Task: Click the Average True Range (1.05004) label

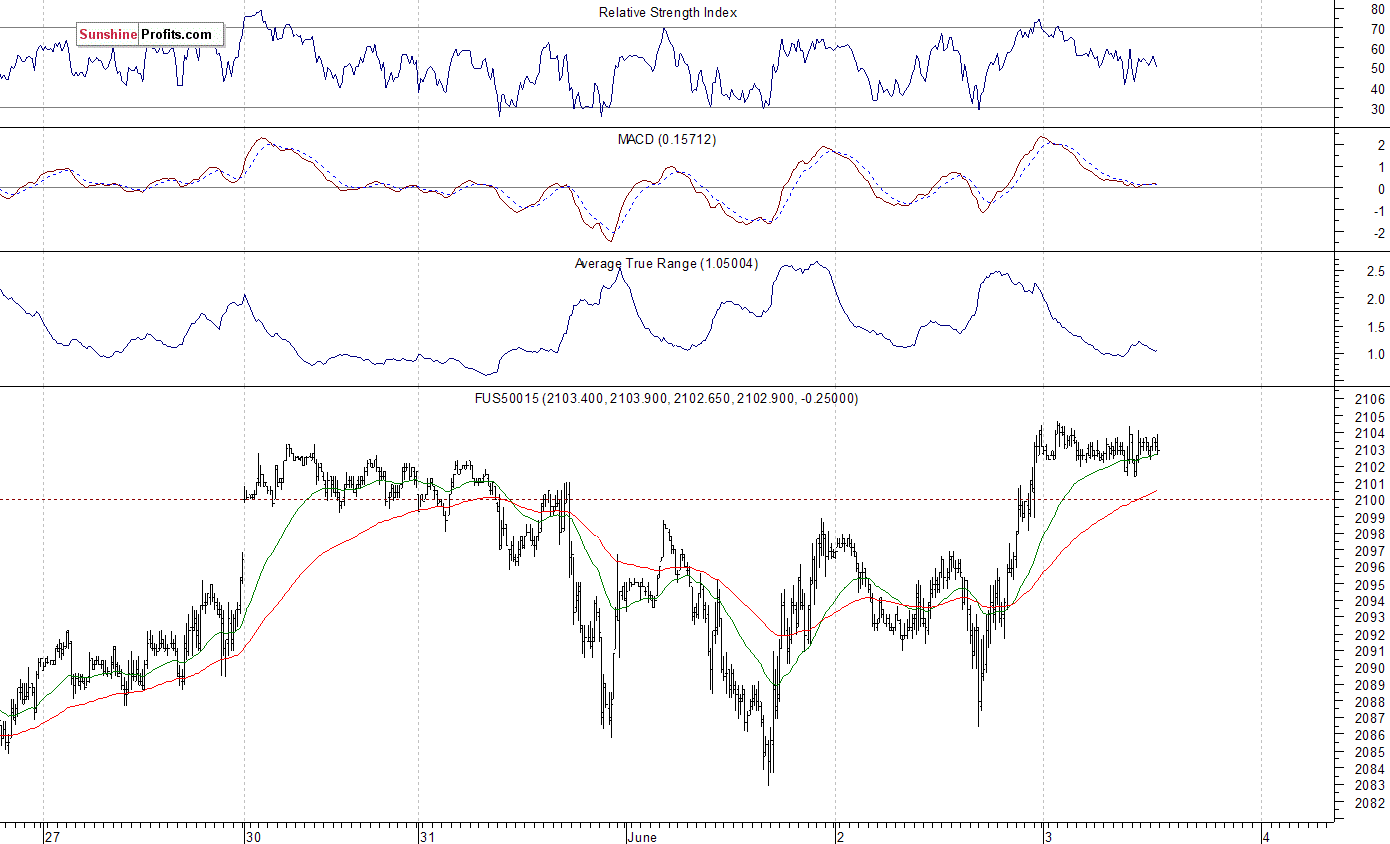Action: 666,264
